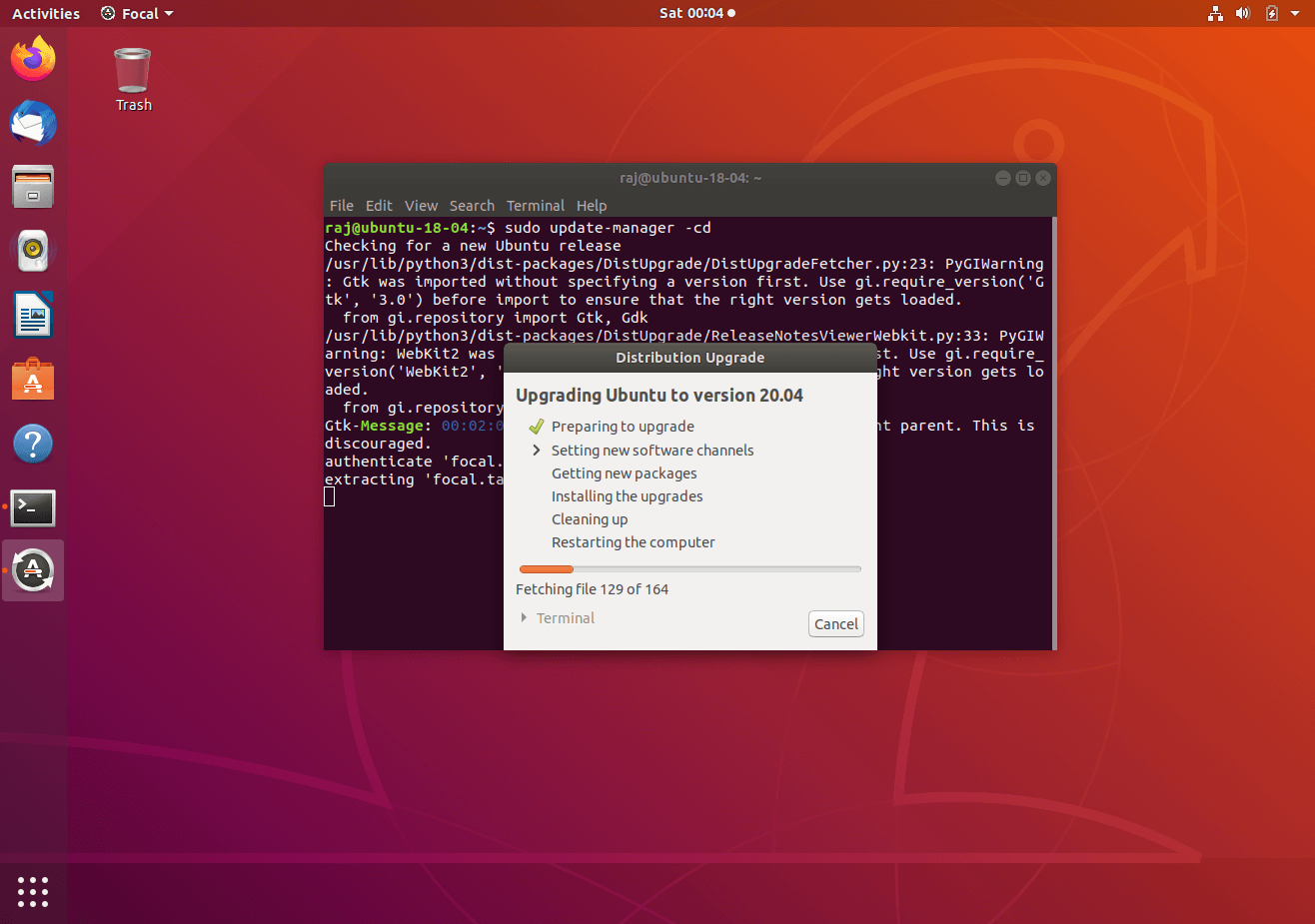Screen dimensions: 1315x924
Task: Click the Software Updater dock icon
Action: (33, 570)
